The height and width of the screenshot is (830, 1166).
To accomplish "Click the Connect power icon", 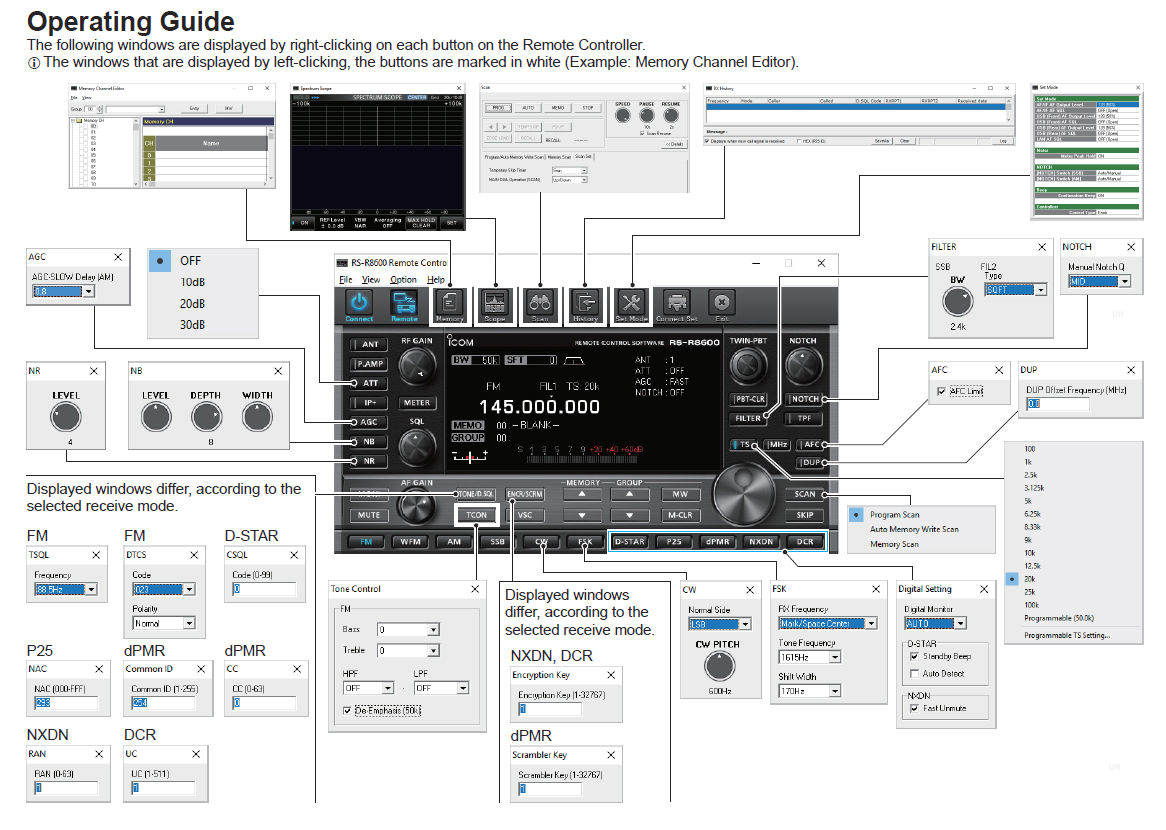I will [359, 304].
